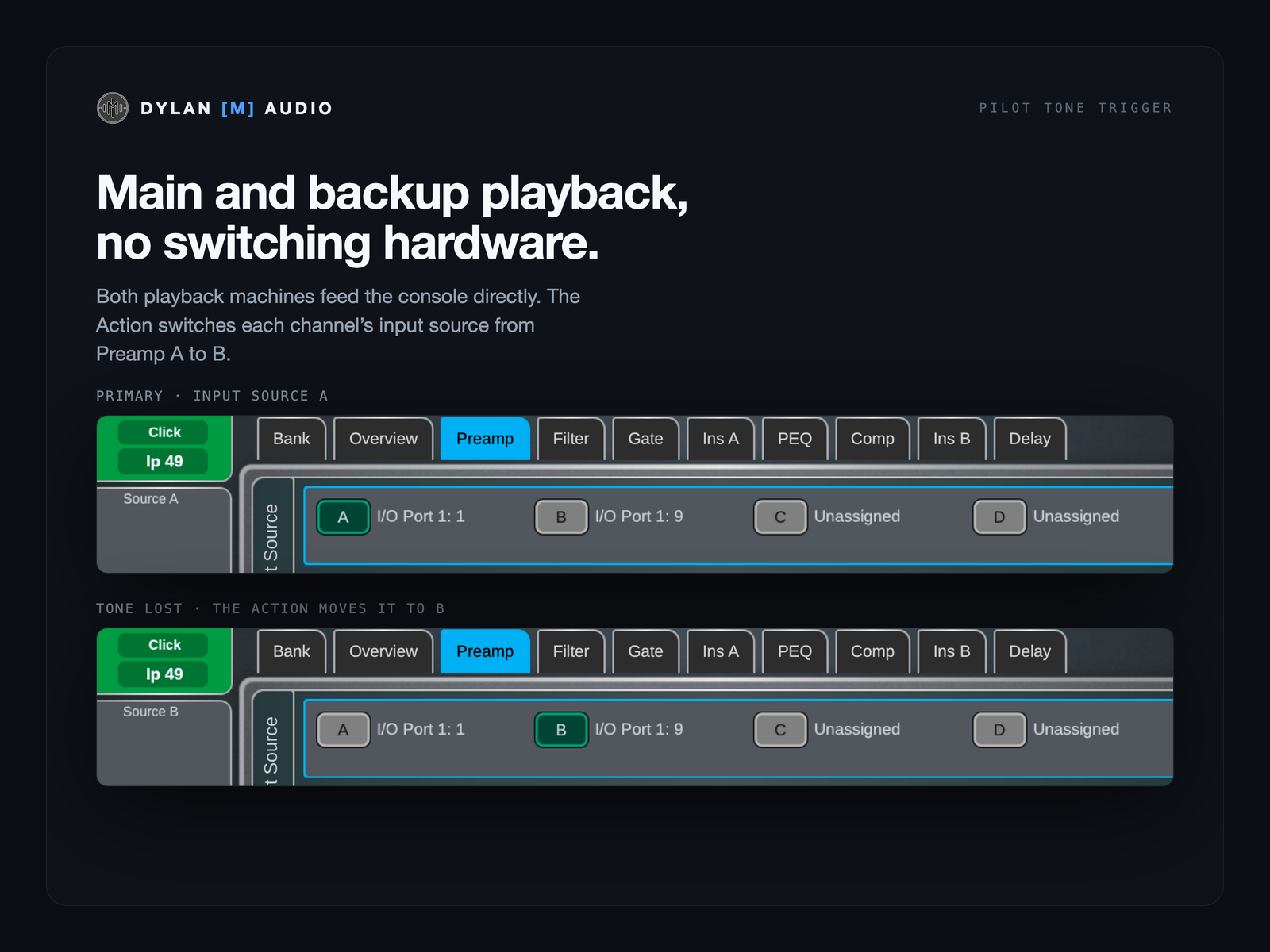Viewport: 1270px width, 952px height.
Task: Select source A button in the primary panel
Action: coord(343,517)
